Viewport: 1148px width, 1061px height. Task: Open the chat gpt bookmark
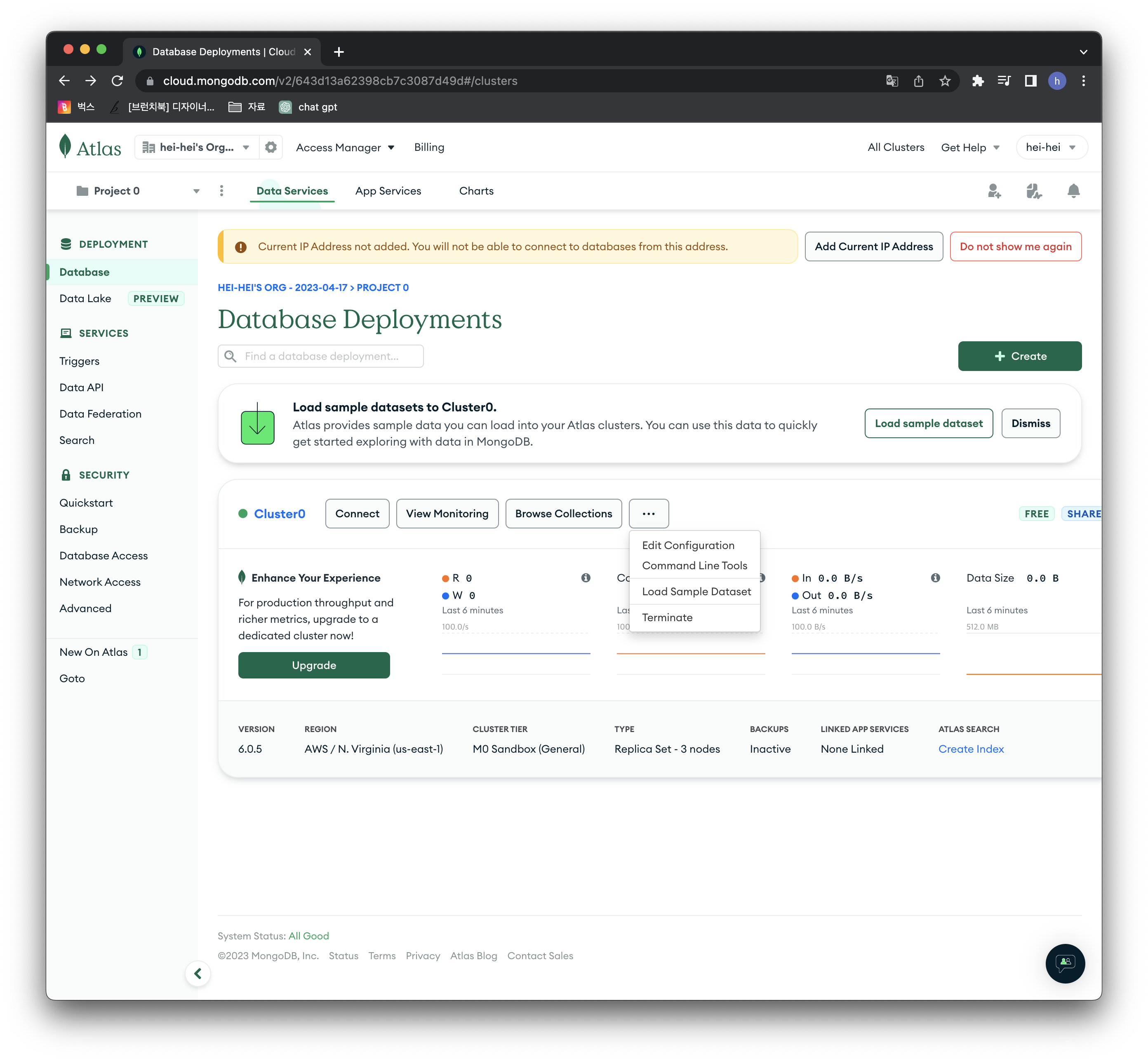point(308,107)
